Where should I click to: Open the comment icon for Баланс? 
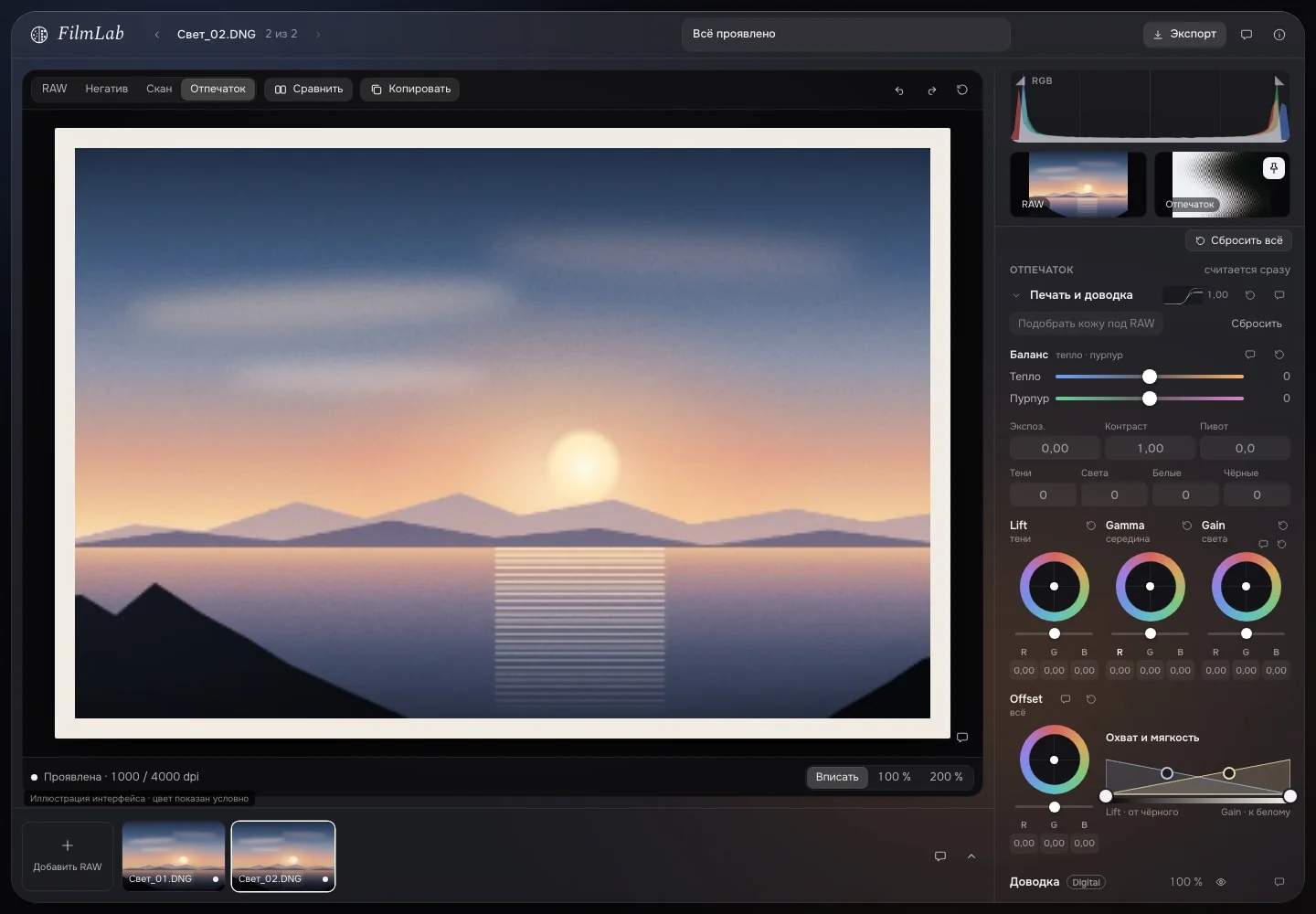coord(1250,354)
